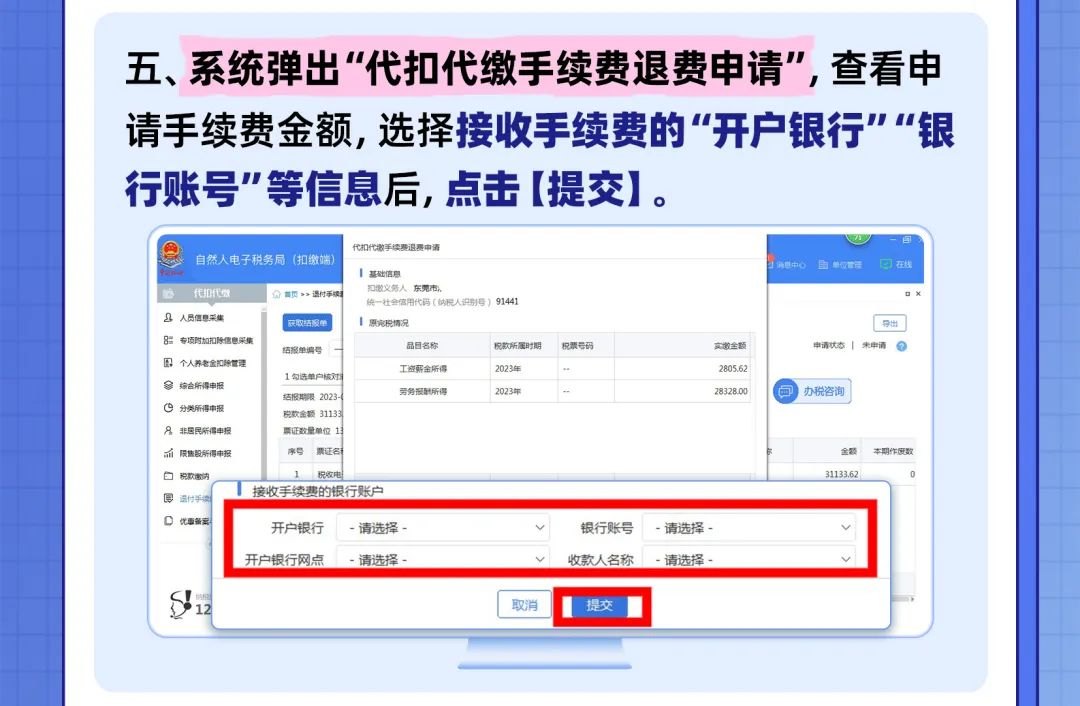The width and height of the screenshot is (1080, 706).
Task: Open 消息中心 in the top bar
Action: pos(785,265)
